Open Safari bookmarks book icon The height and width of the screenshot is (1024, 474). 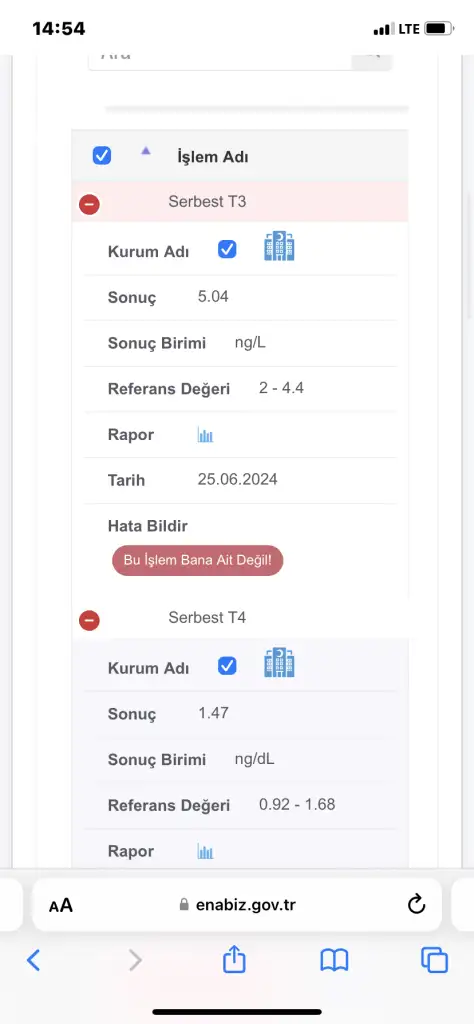coord(334,960)
